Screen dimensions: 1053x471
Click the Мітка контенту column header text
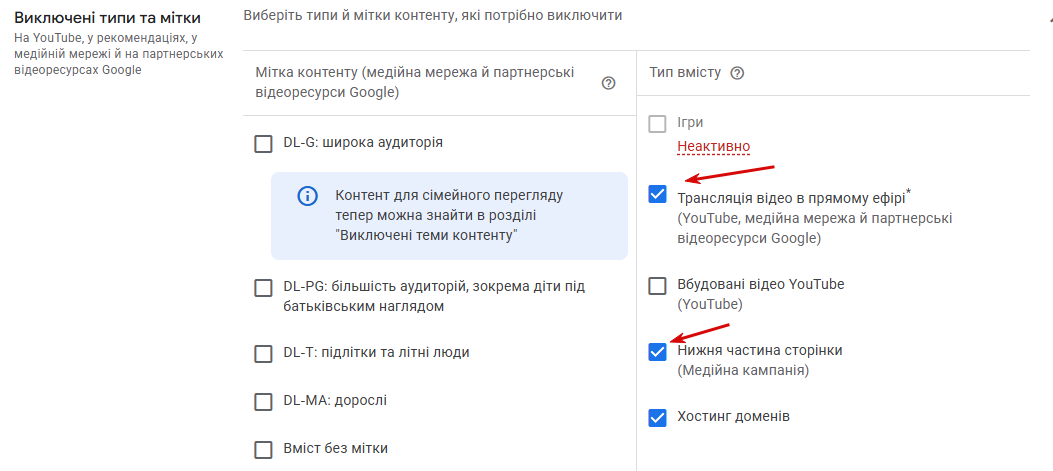415,82
